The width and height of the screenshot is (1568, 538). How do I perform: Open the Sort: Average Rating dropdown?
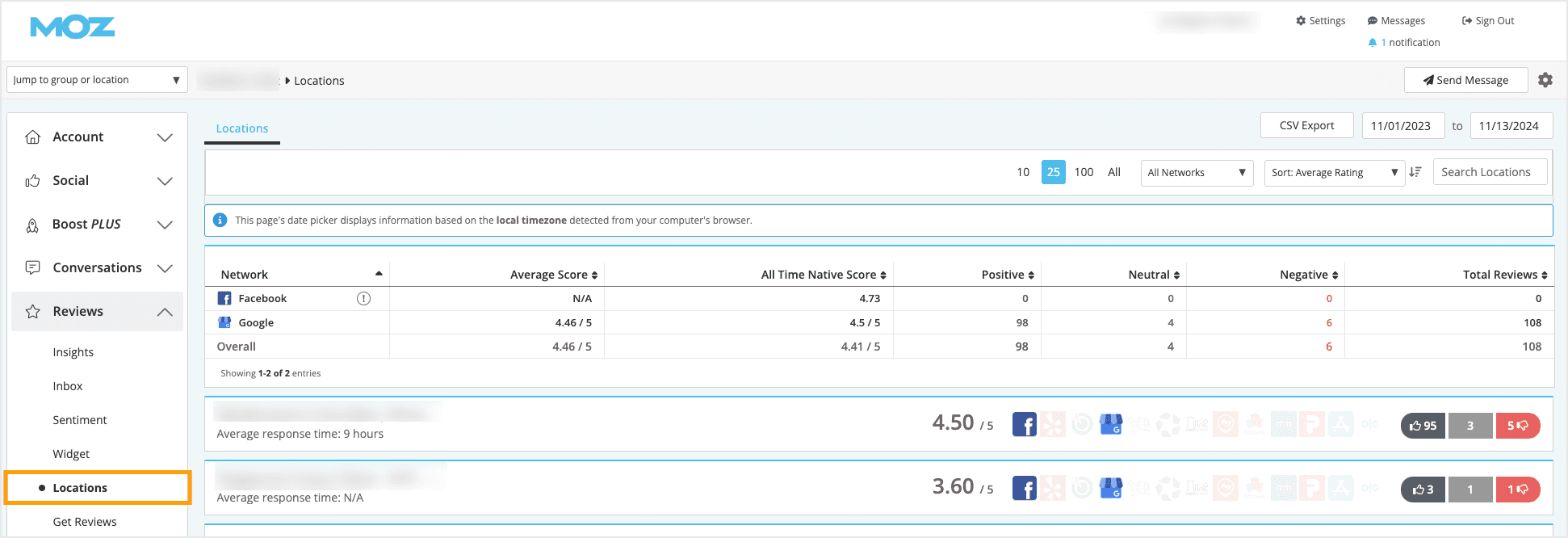click(1334, 173)
